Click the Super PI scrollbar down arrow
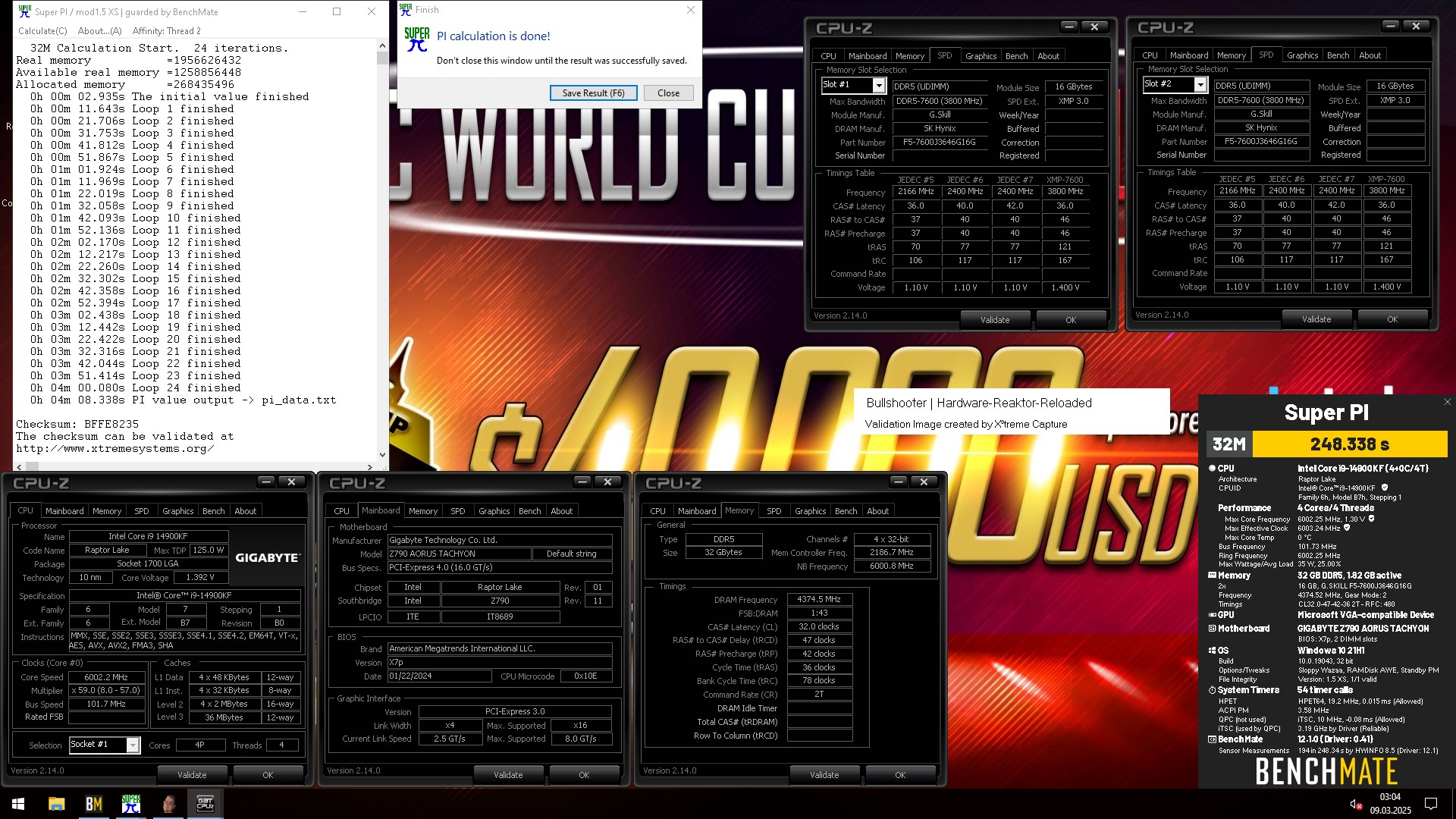1456x819 pixels. 381,455
